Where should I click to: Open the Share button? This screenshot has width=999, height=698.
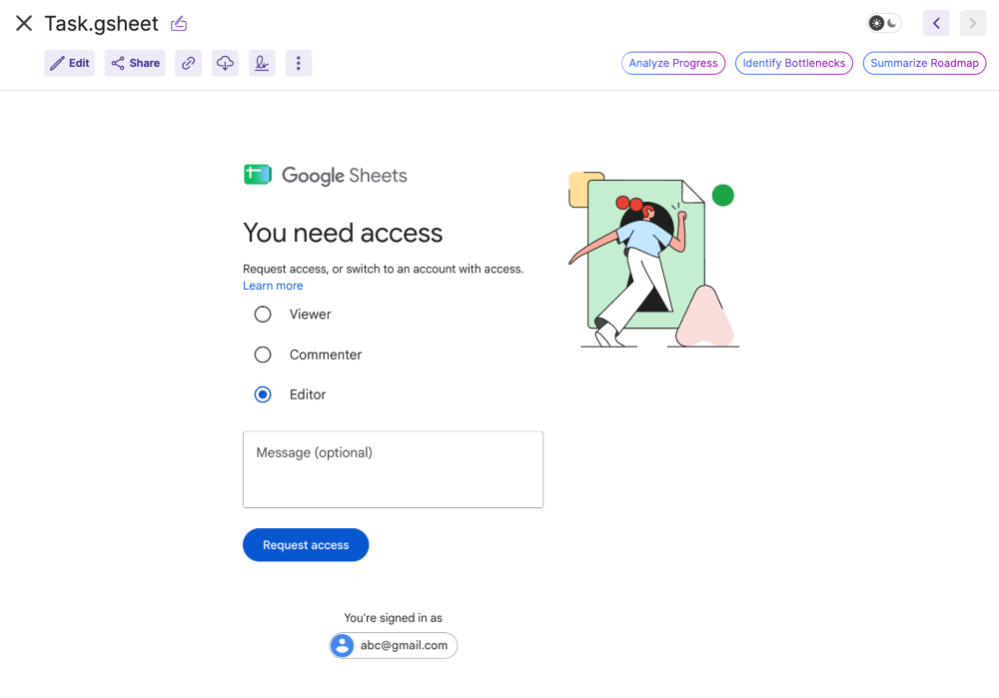click(x=135, y=63)
